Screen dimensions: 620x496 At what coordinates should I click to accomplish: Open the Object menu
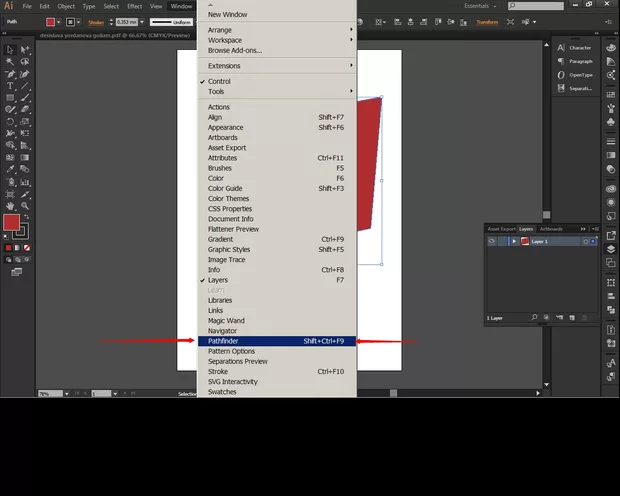pyautogui.click(x=66, y=6)
